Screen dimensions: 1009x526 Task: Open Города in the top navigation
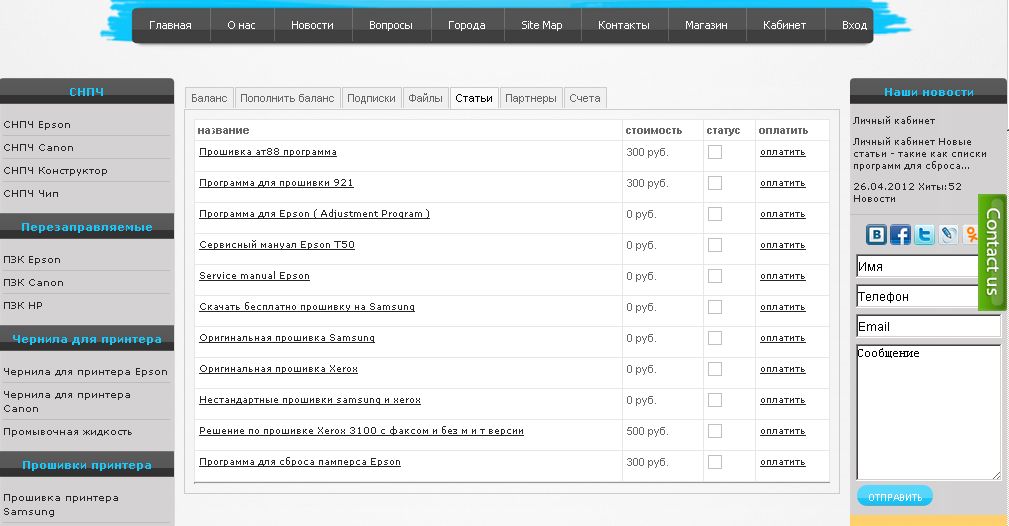pos(467,25)
